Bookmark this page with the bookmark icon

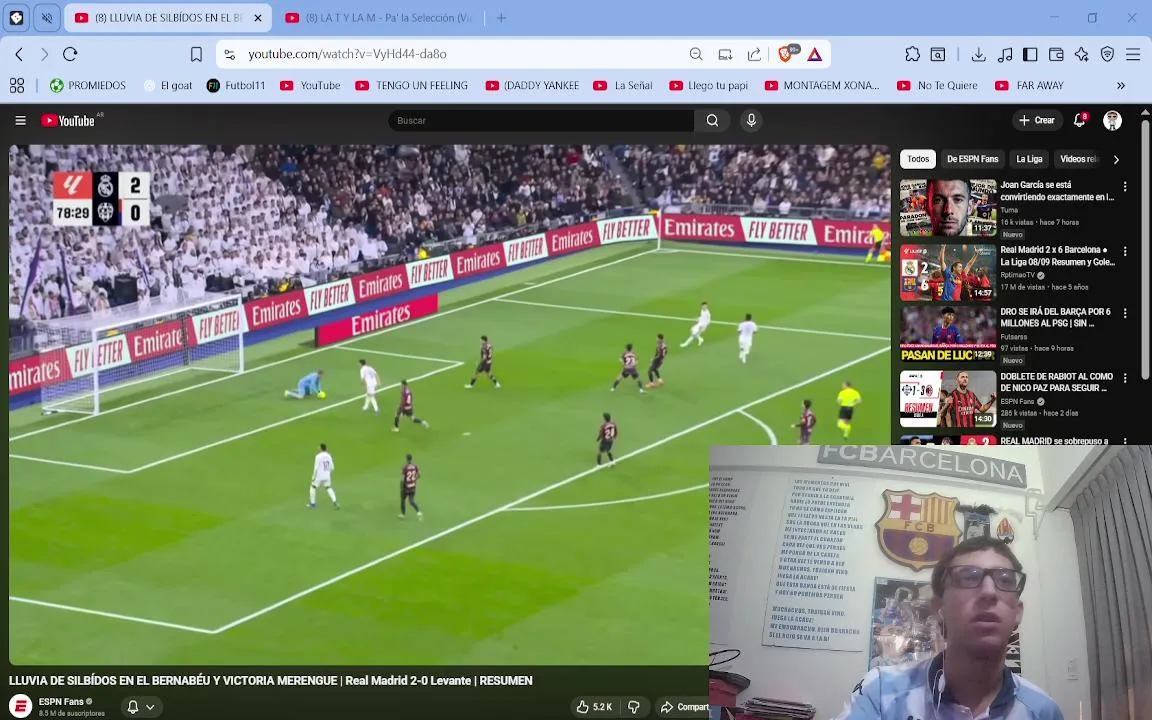(196, 54)
